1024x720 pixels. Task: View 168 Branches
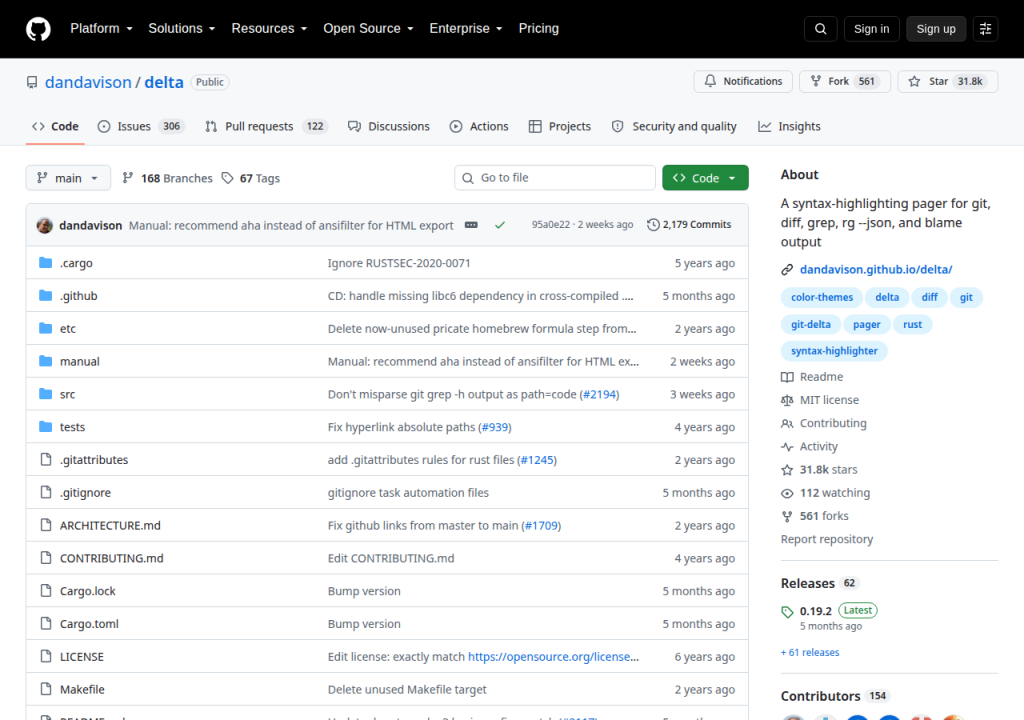(168, 178)
